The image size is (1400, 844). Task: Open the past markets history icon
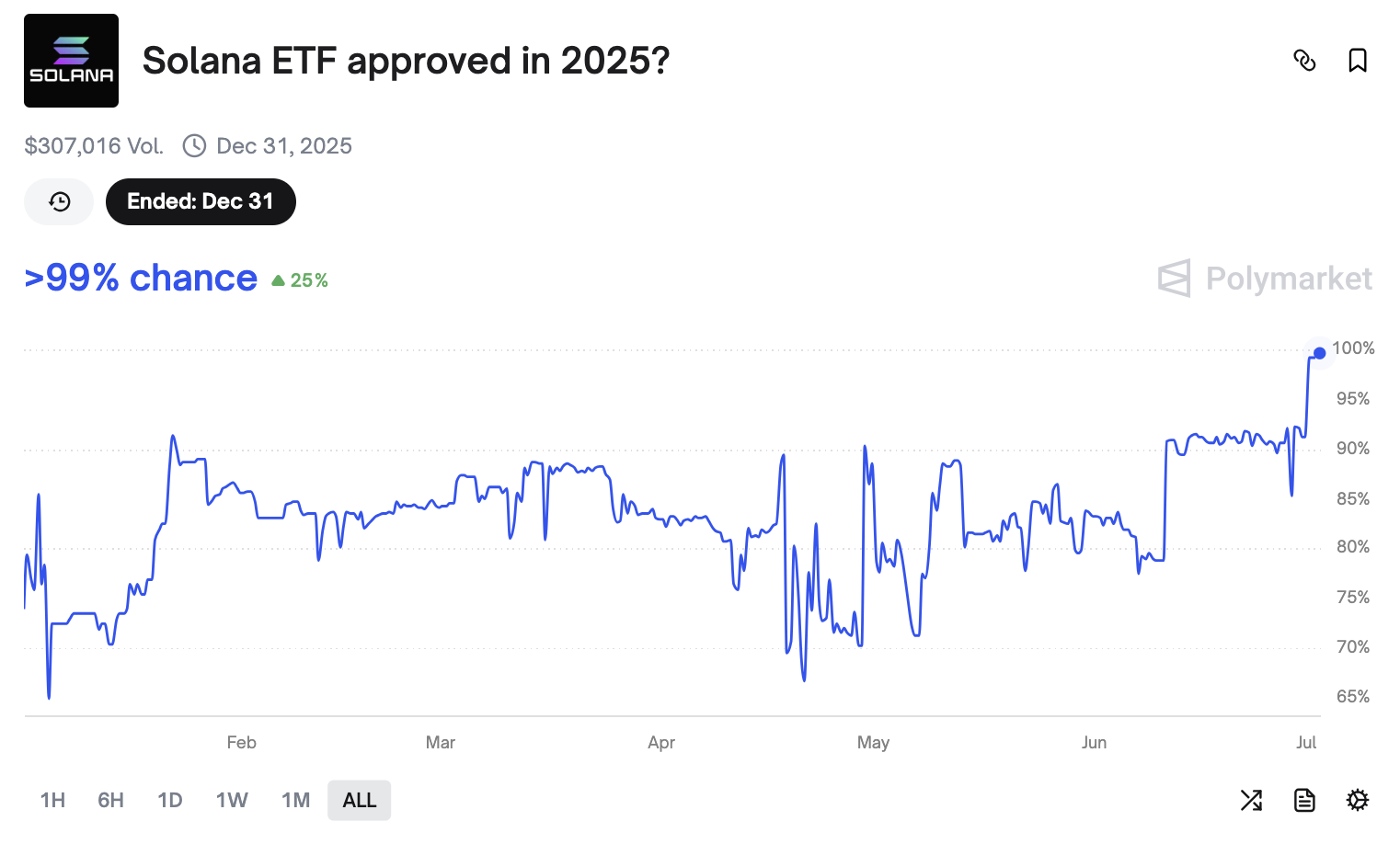point(59,201)
